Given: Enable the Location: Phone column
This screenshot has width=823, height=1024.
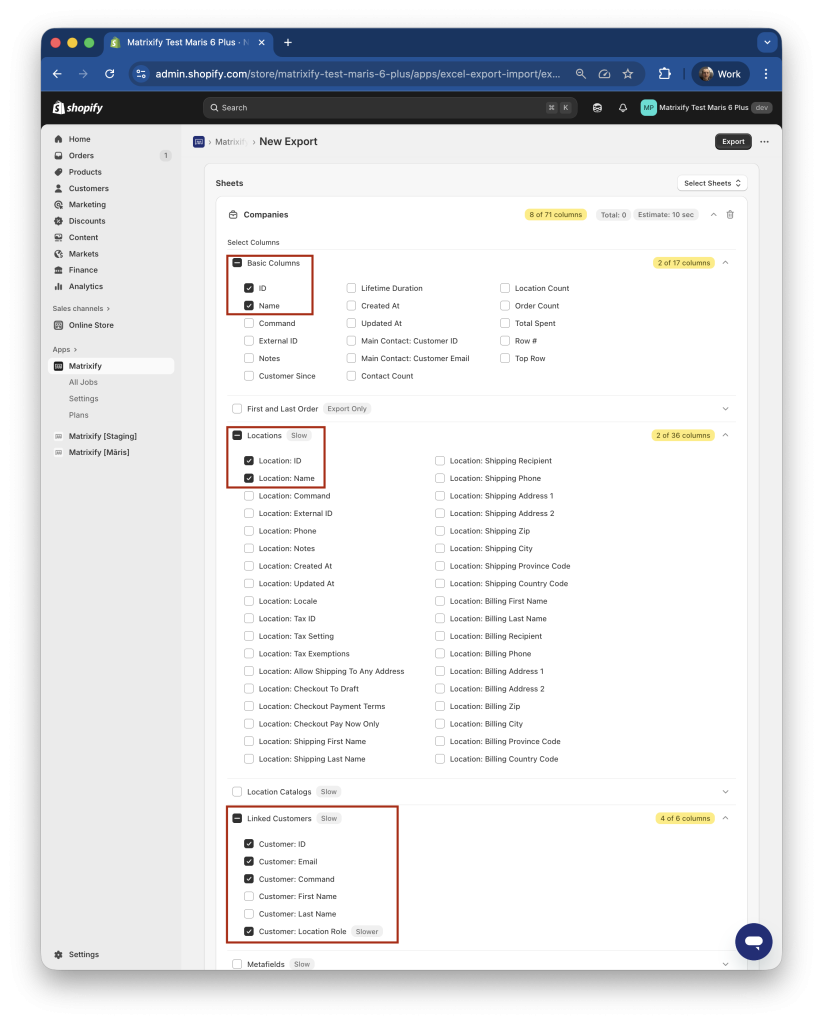Looking at the screenshot, I should click(x=248, y=530).
